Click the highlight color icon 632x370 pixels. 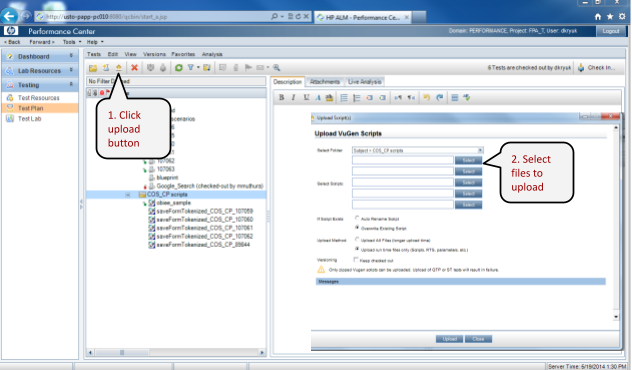click(x=329, y=97)
